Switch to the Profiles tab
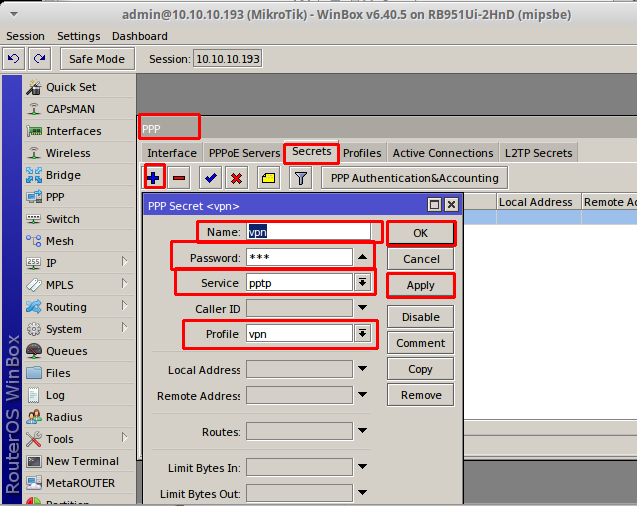The image size is (637, 506). pyautogui.click(x=362, y=153)
